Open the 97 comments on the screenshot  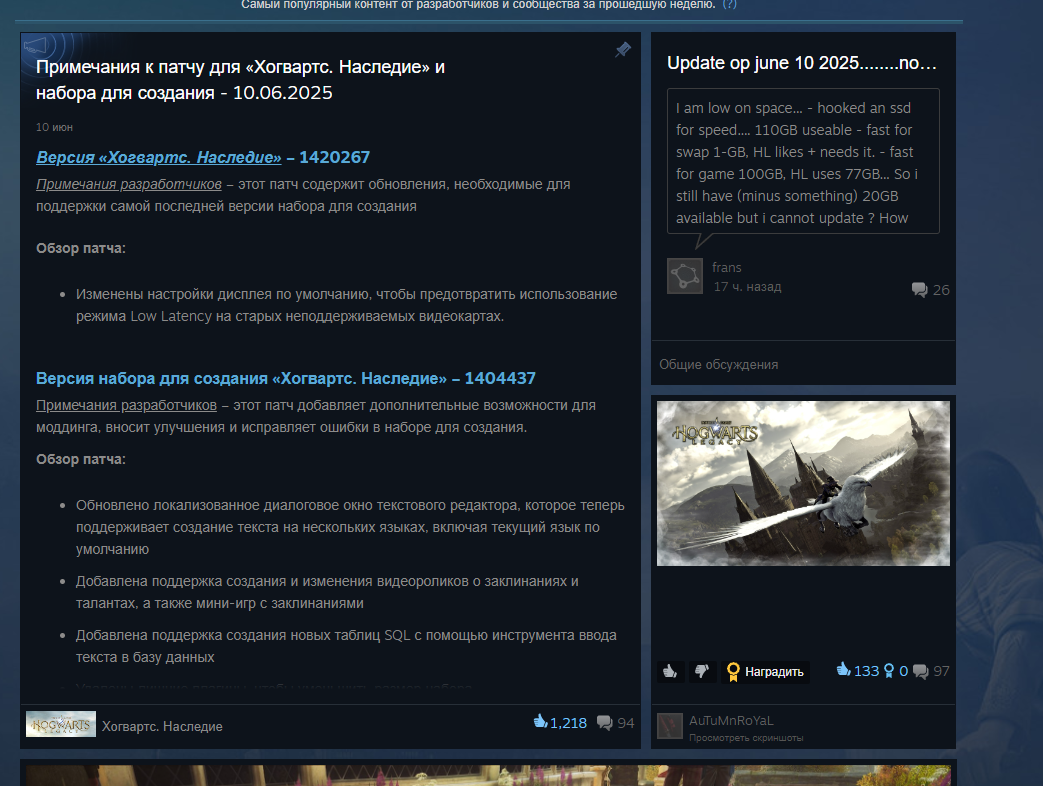tap(931, 671)
